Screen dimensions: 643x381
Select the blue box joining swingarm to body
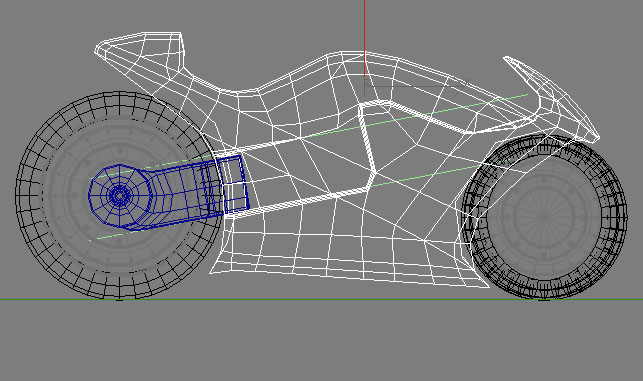coord(233,184)
